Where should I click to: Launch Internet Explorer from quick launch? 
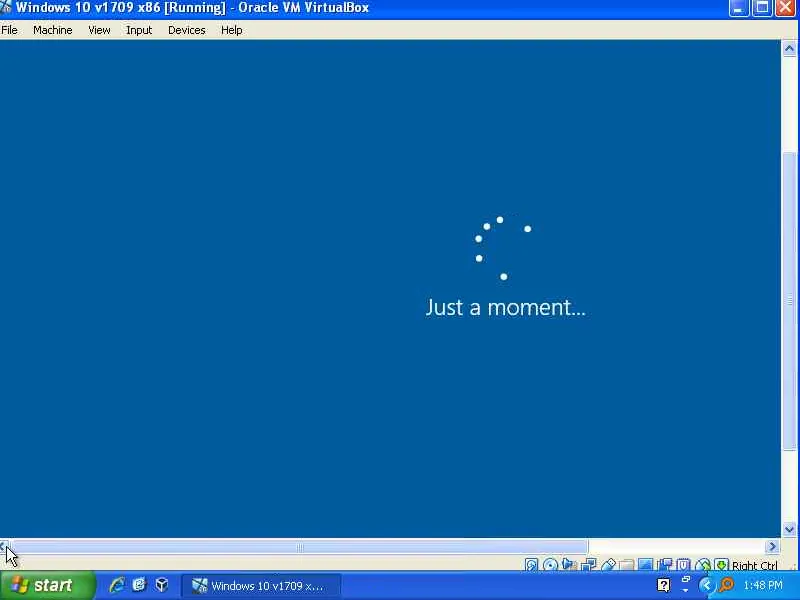click(117, 585)
